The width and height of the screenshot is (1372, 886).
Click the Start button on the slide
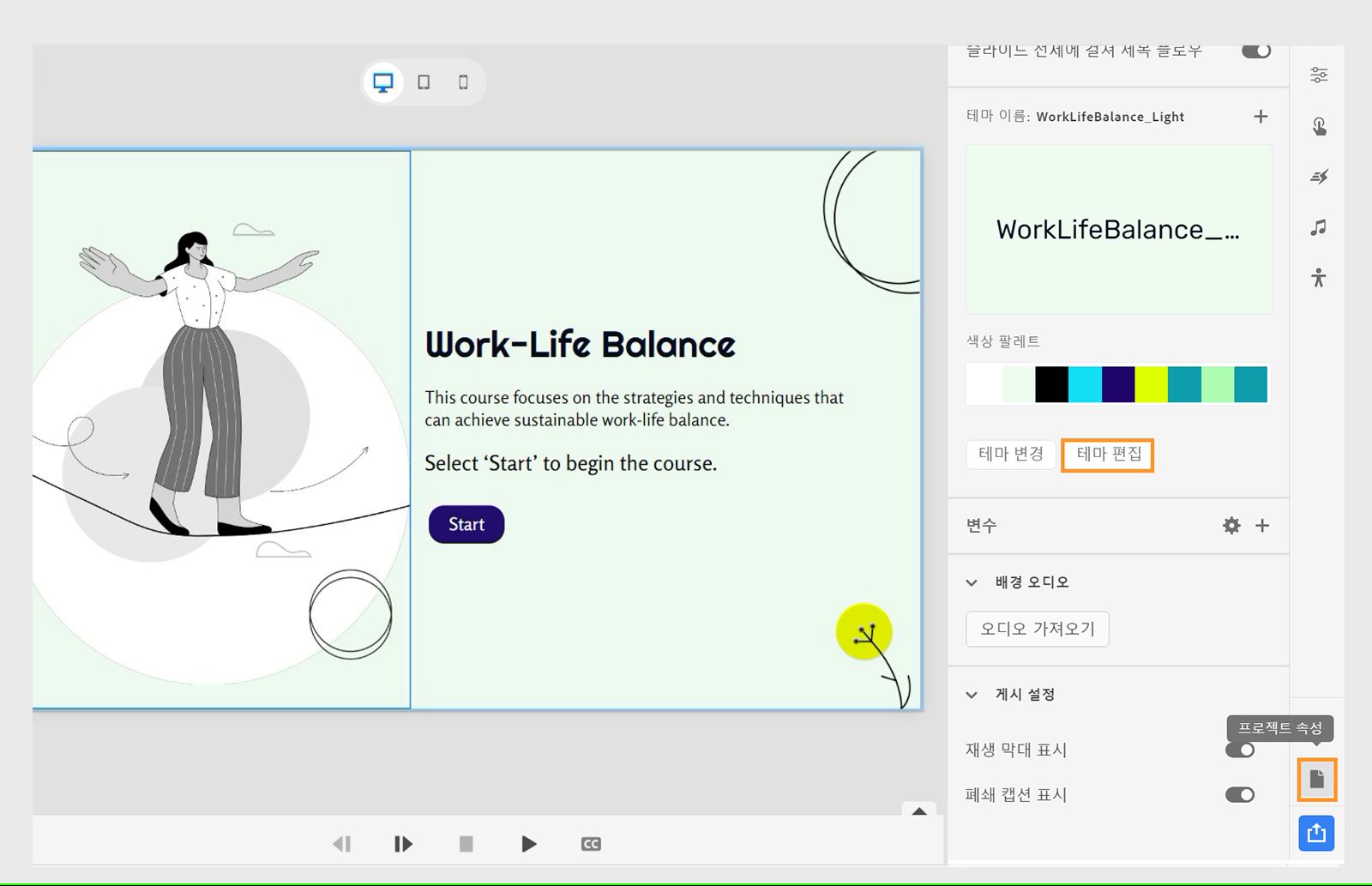click(x=466, y=525)
